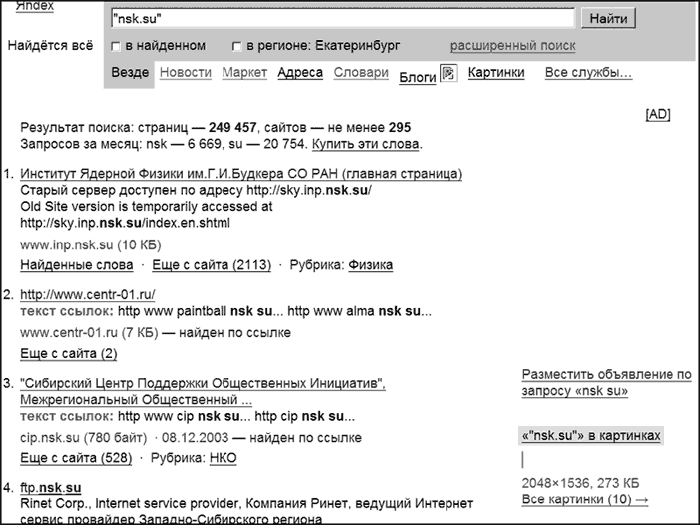
Task: Open the Физика rubric link
Action: point(371,265)
